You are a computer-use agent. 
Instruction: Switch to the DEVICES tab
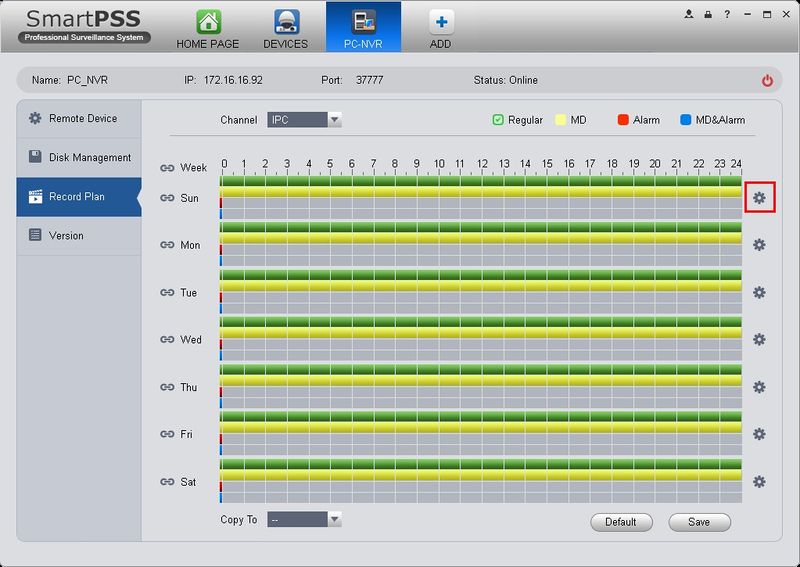point(285,29)
